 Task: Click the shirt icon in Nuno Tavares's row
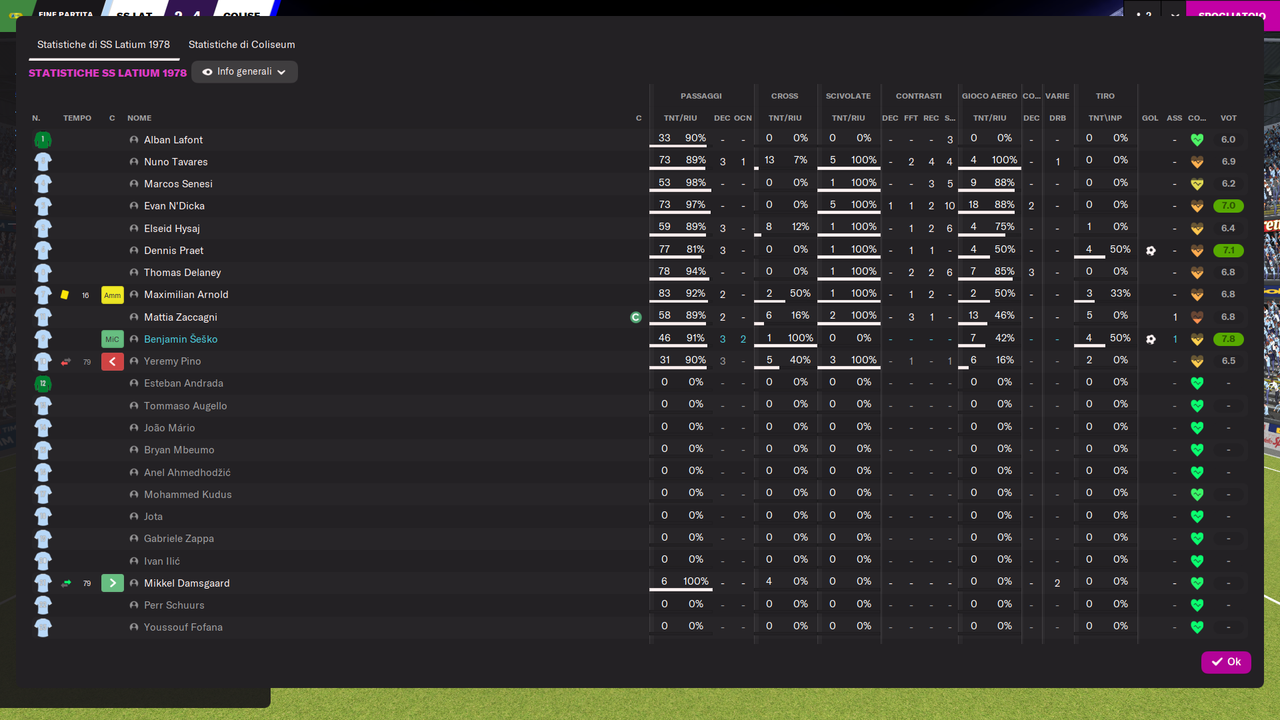(43, 162)
